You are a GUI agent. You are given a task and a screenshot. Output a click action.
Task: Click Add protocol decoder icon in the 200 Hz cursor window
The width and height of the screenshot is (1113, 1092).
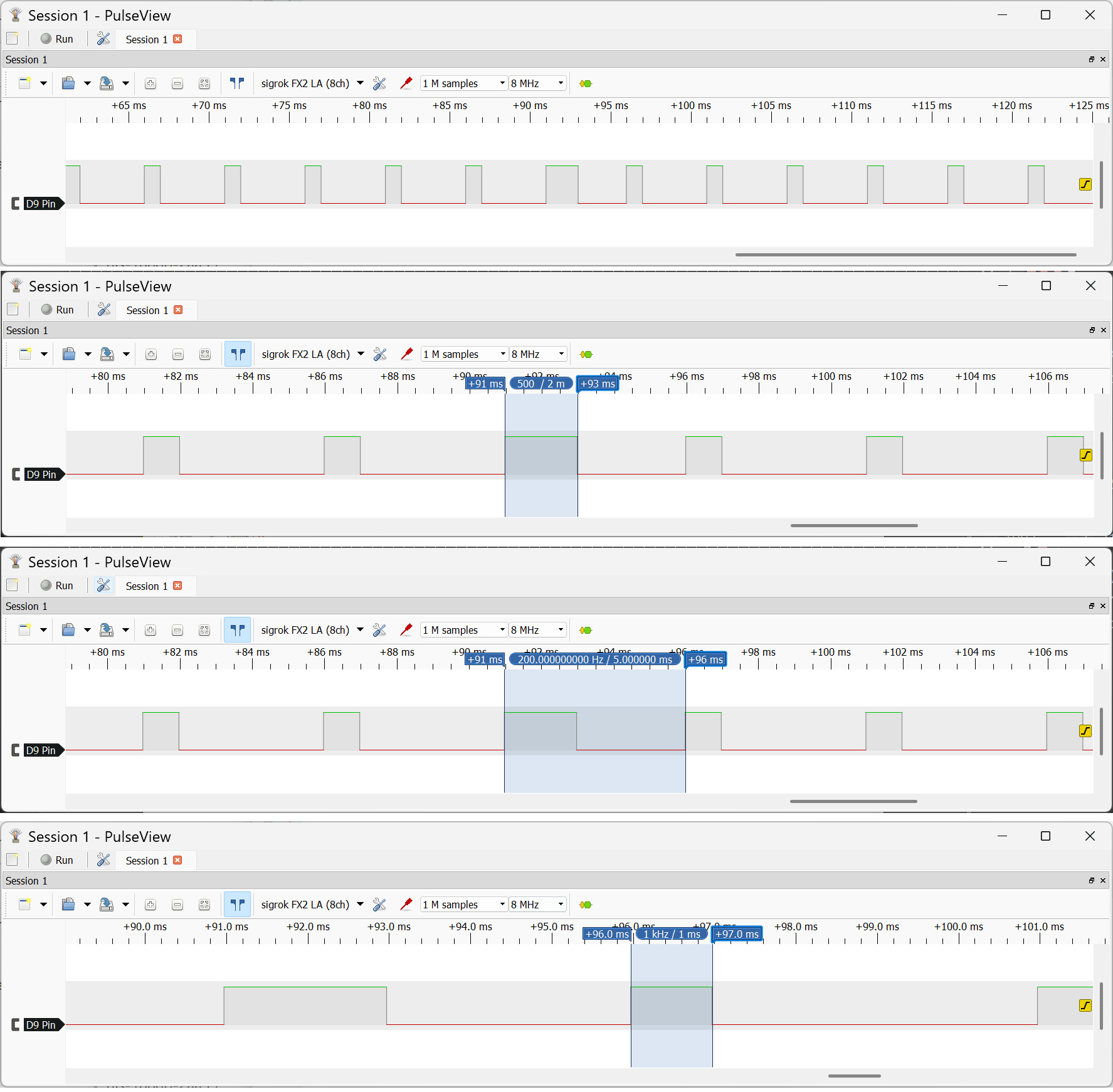point(586,631)
